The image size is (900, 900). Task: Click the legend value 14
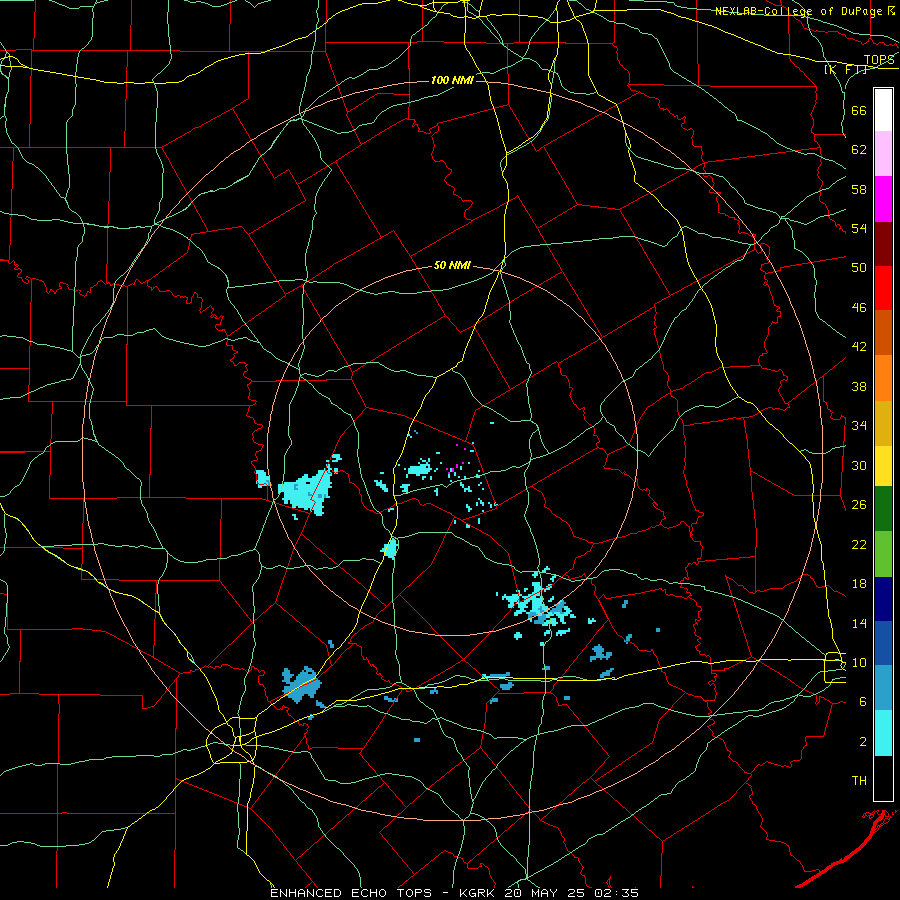tap(859, 623)
